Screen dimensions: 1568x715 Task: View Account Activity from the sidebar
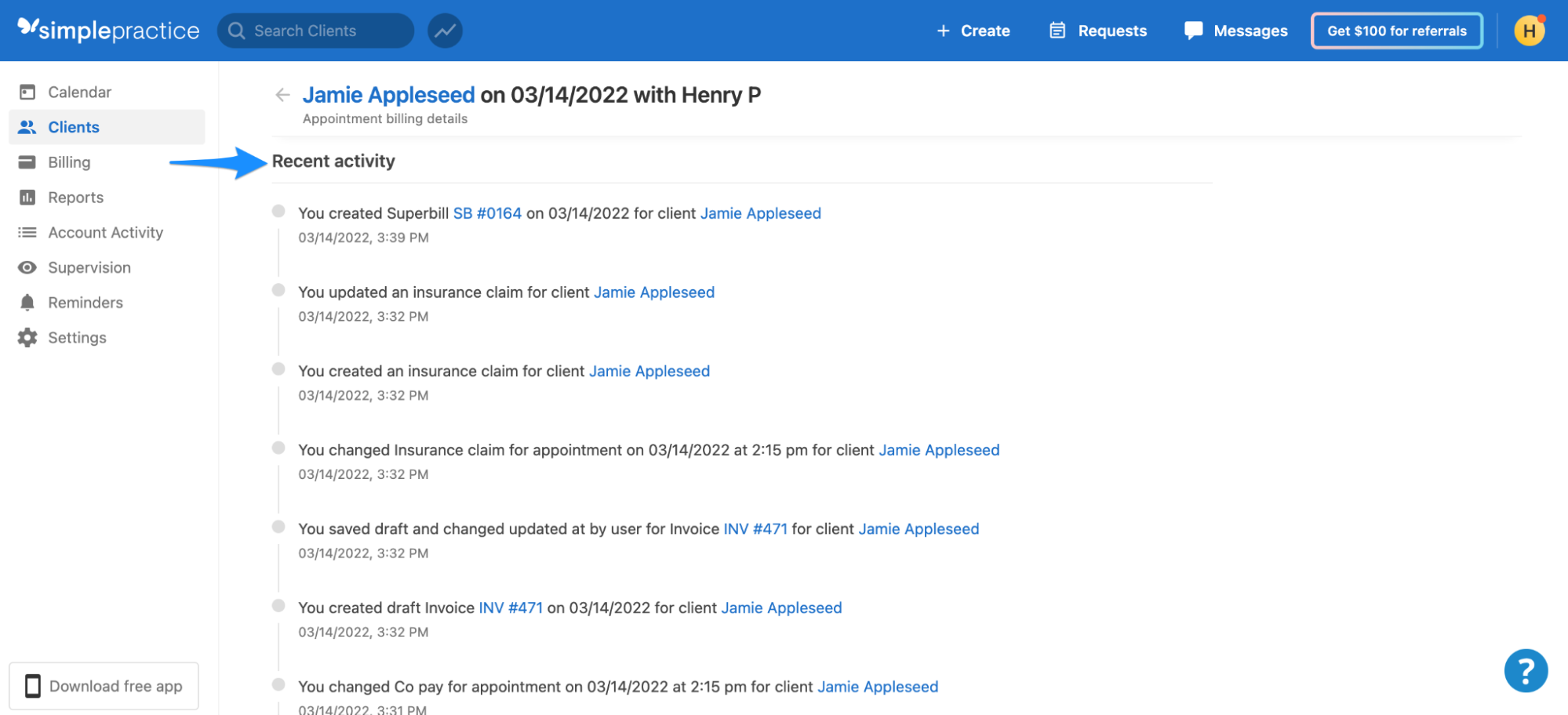[105, 232]
